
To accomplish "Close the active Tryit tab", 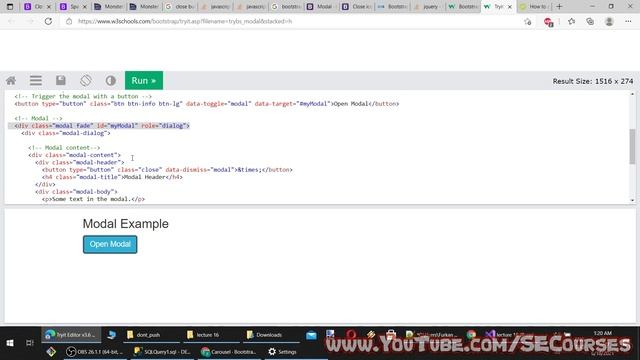I will click(x=510, y=7).
